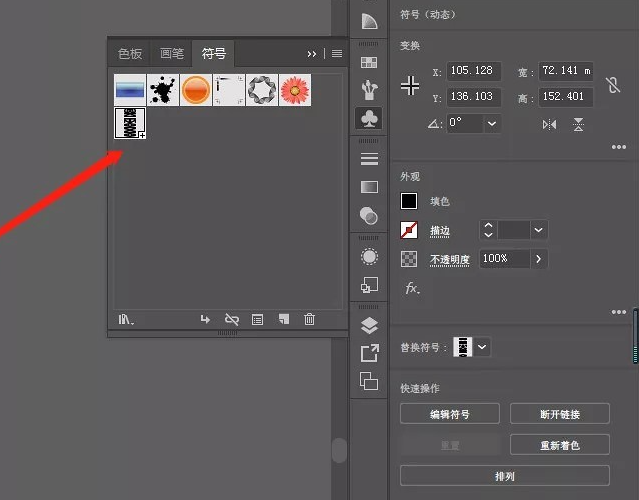Expand hidden tabs with double-chevron arrow
This screenshot has height=500, width=639.
[x=312, y=54]
